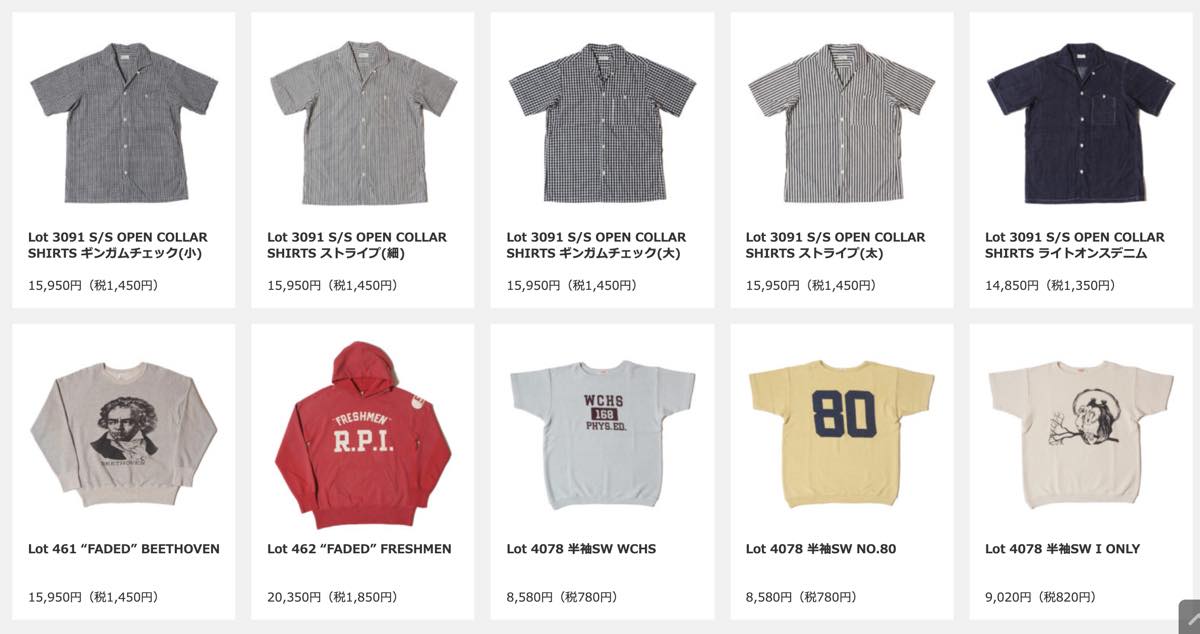The height and width of the screenshot is (634, 1200).
Task: Open Lot 3091 ギンガムチェック(小) product title
Action: [x=118, y=245]
